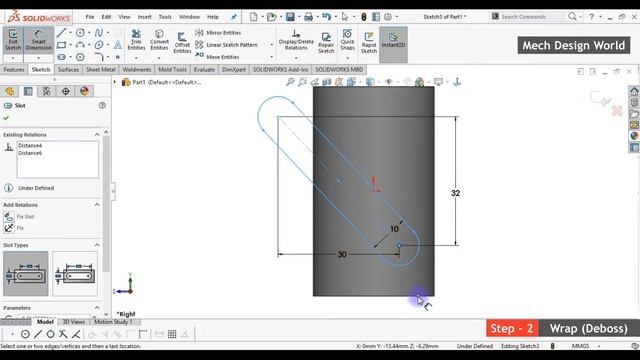Select the Centerpoint Straight Slot type
This screenshot has width=640, height=360.
[x=75, y=273]
